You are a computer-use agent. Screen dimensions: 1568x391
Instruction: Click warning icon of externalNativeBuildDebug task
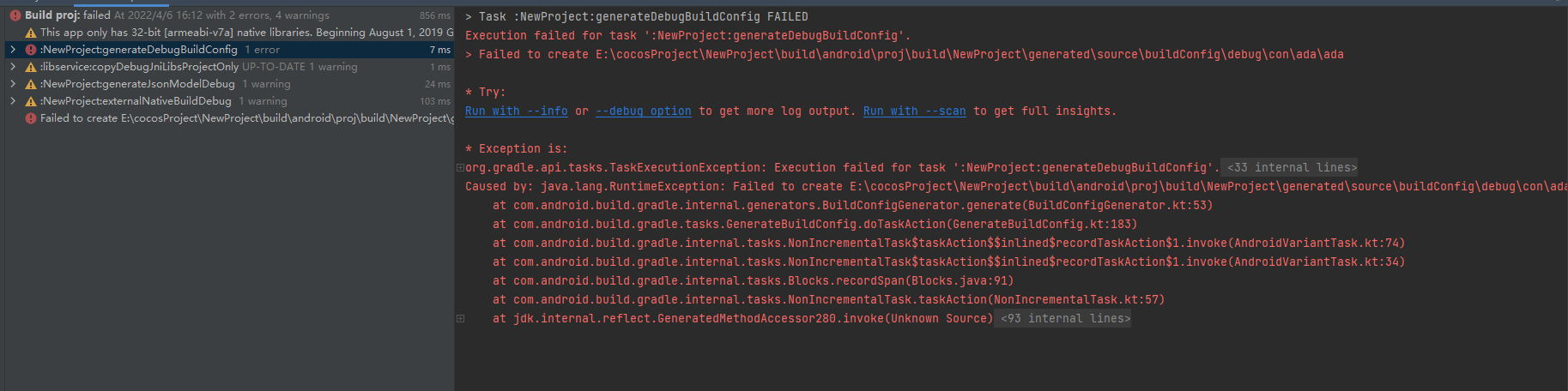pyautogui.click(x=31, y=101)
